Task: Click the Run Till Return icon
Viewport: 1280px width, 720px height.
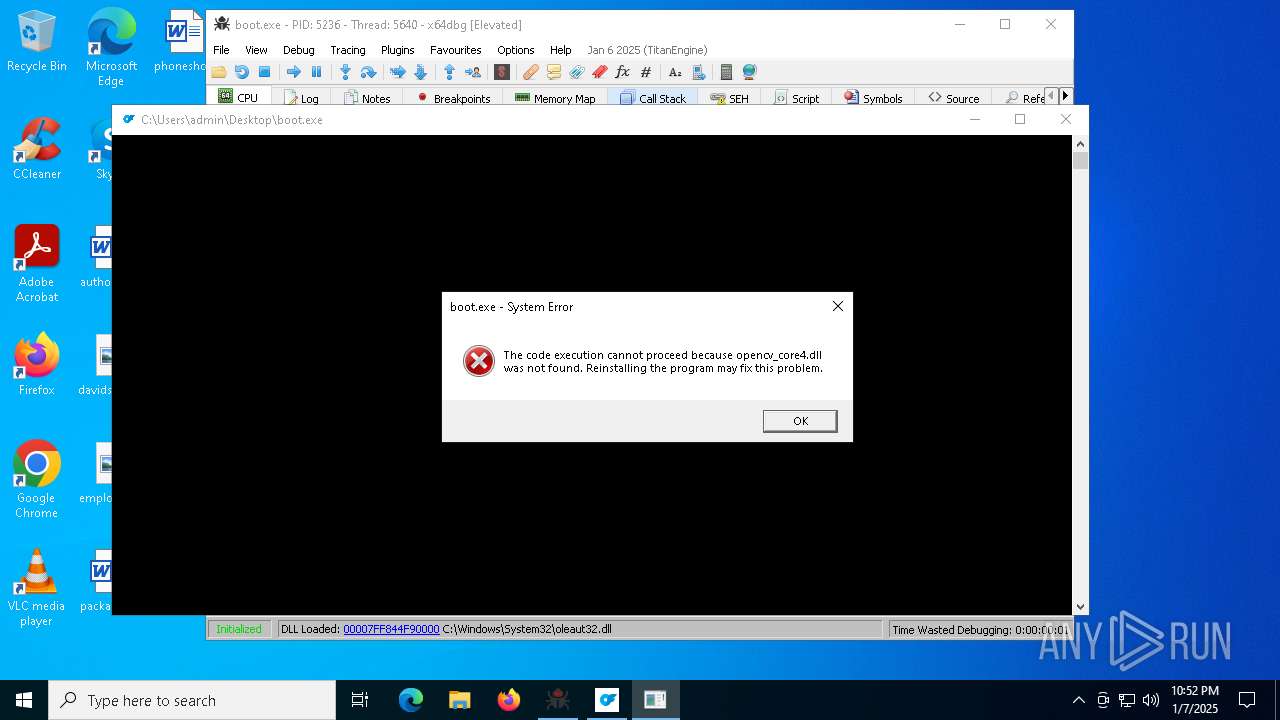Action: click(449, 72)
